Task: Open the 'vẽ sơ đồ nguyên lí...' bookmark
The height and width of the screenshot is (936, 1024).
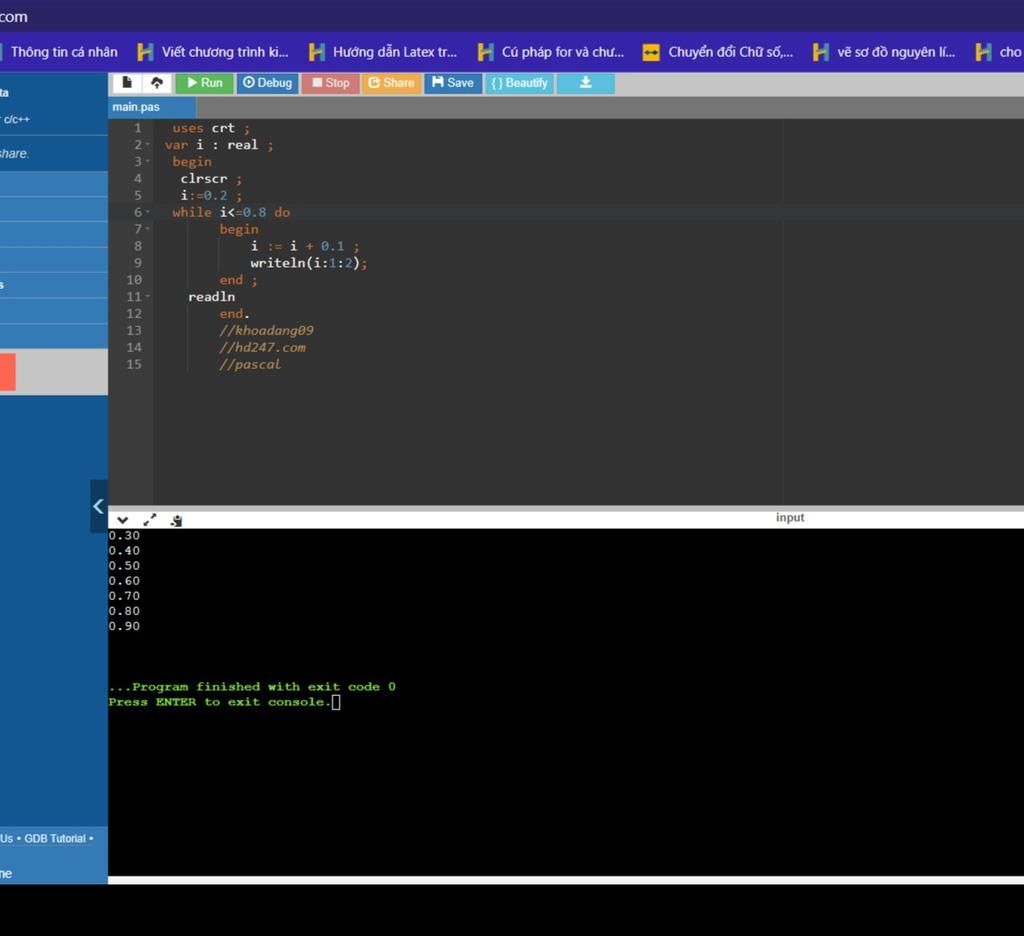Action: point(884,52)
